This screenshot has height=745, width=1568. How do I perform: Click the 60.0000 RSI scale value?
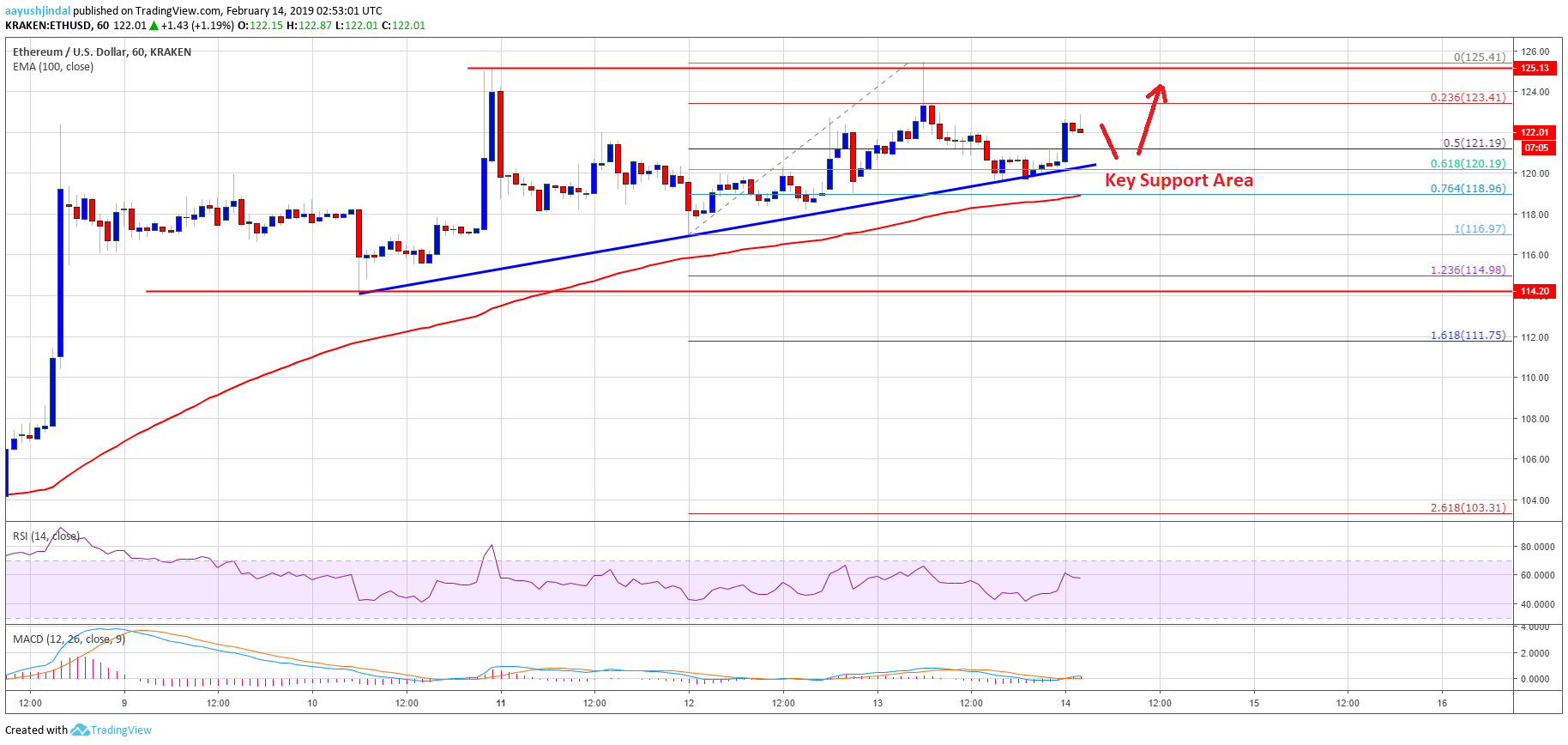[1537, 576]
